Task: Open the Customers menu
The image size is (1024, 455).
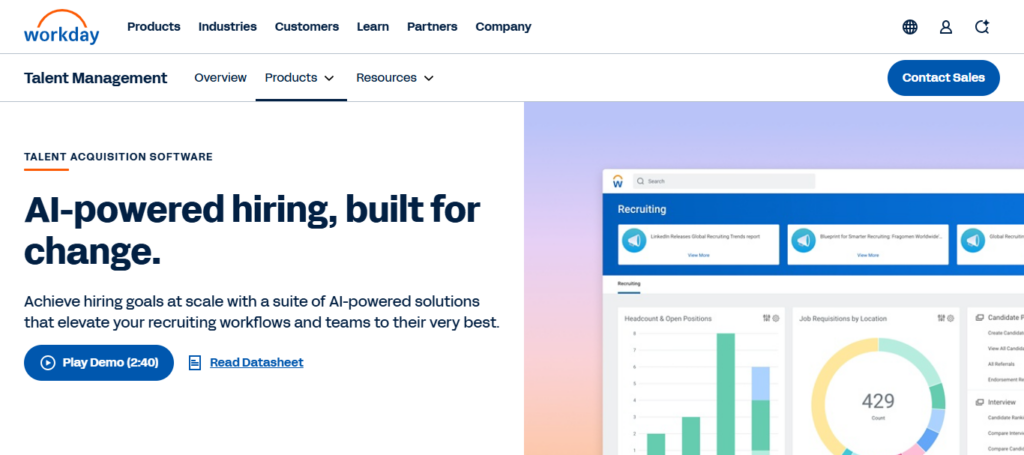Action: point(307,27)
